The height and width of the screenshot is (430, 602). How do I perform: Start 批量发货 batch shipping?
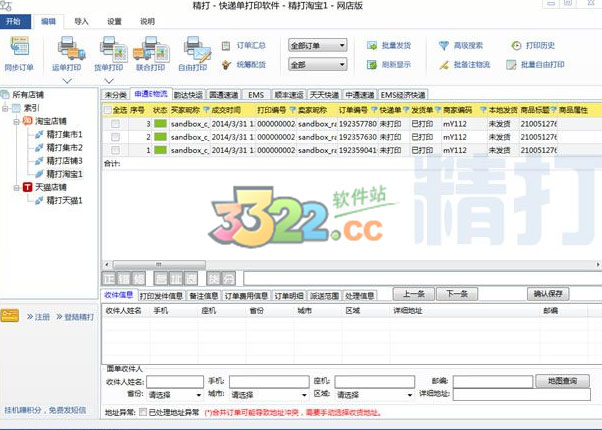(389, 46)
